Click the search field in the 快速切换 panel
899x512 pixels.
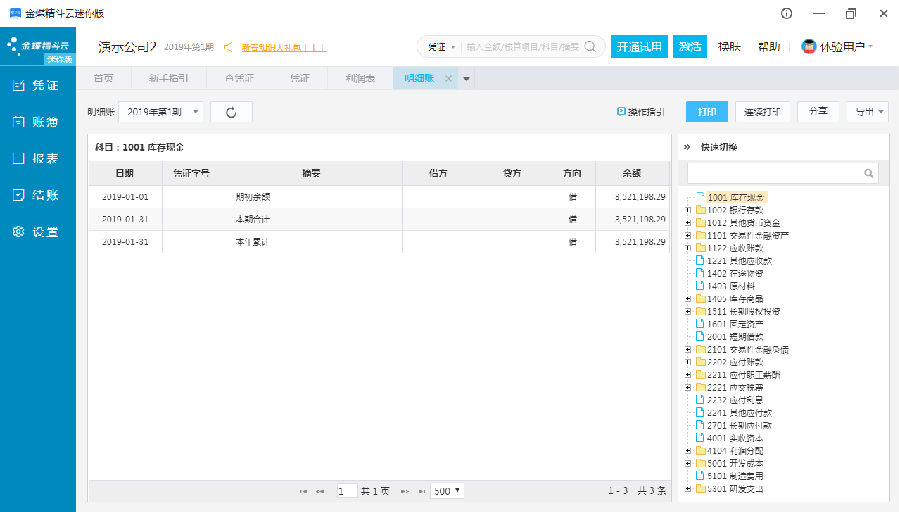(x=775, y=173)
